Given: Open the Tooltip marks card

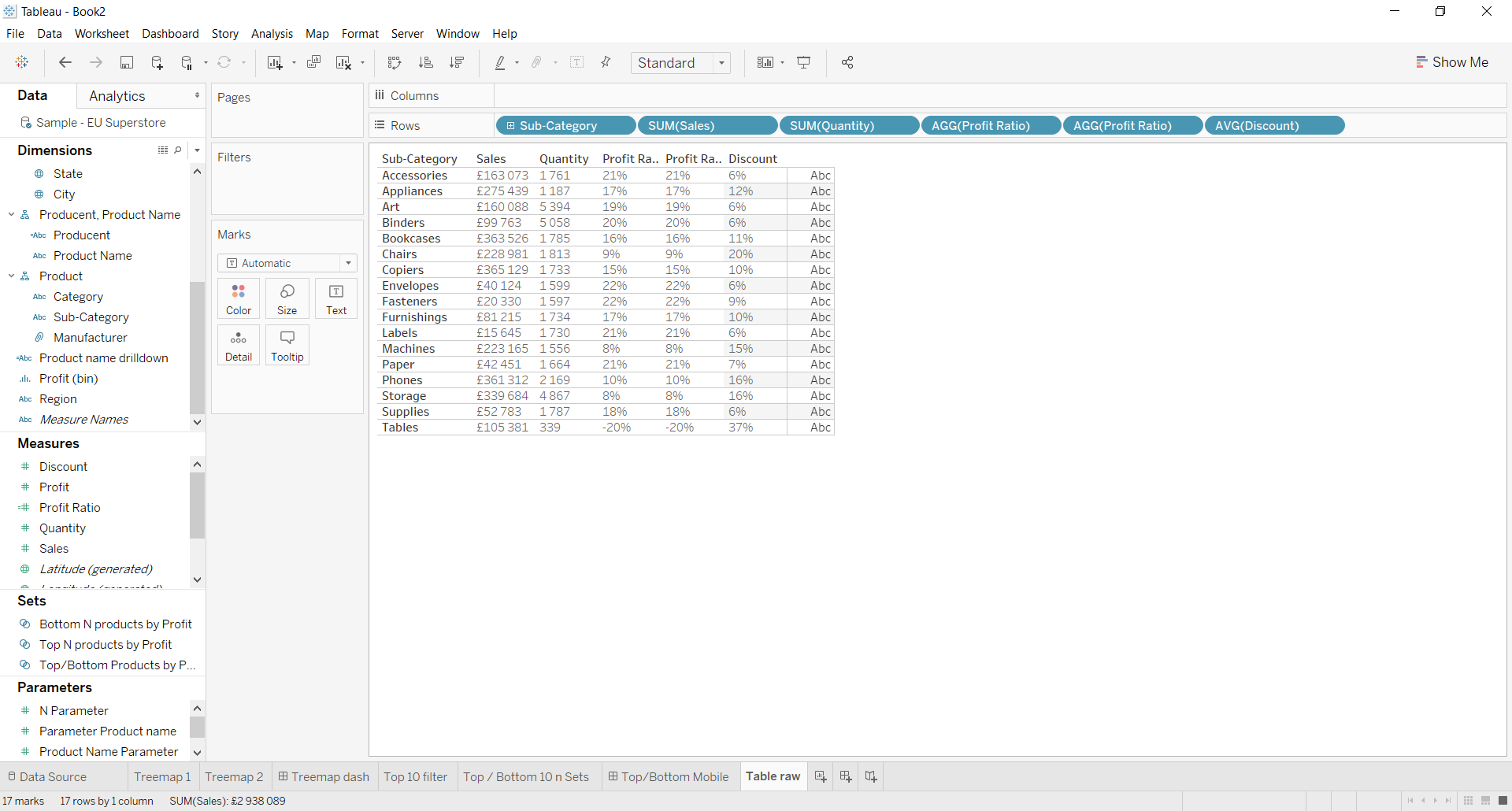Looking at the screenshot, I should coord(287,346).
